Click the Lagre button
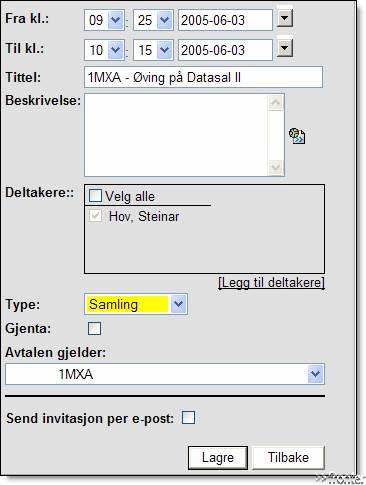This screenshot has height=485, width=366. tap(218, 457)
